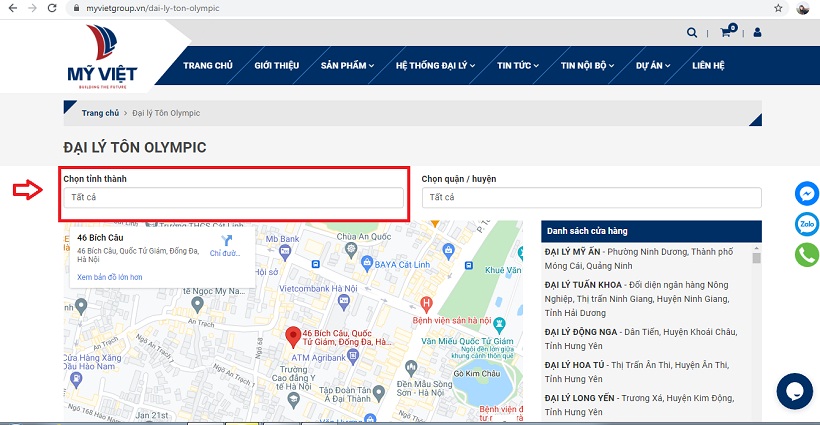Open site search magnifier icon
Image resolution: width=820 pixels, height=425 pixels.
pyautogui.click(x=692, y=32)
